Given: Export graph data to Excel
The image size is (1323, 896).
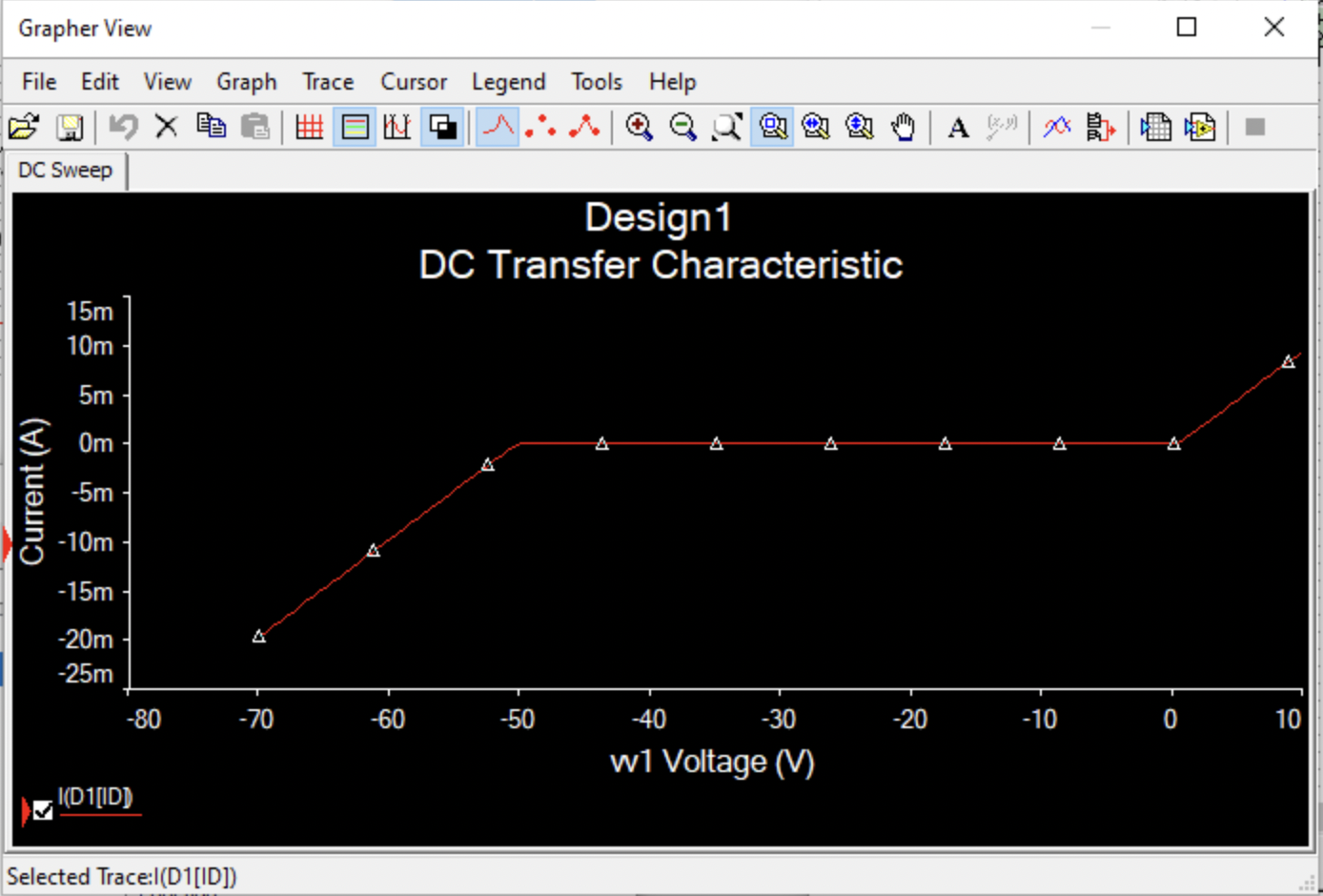Looking at the screenshot, I should pyautogui.click(x=1154, y=125).
